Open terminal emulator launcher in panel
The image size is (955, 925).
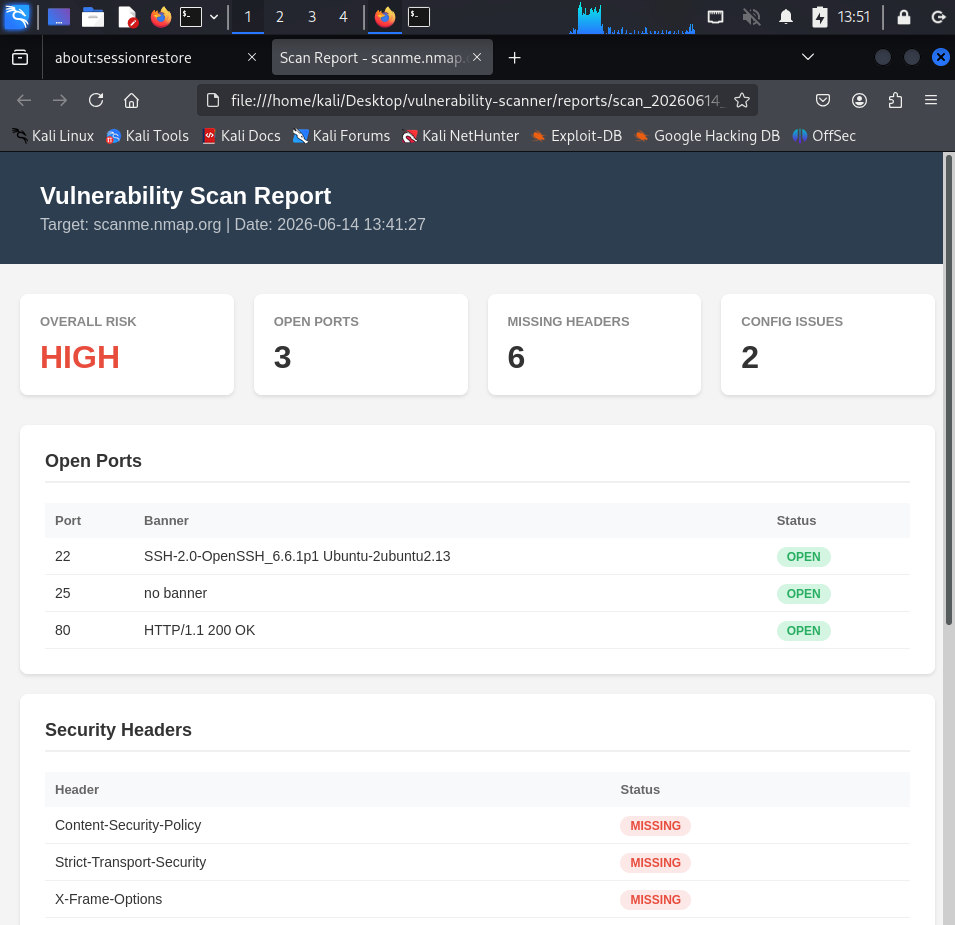(191, 16)
